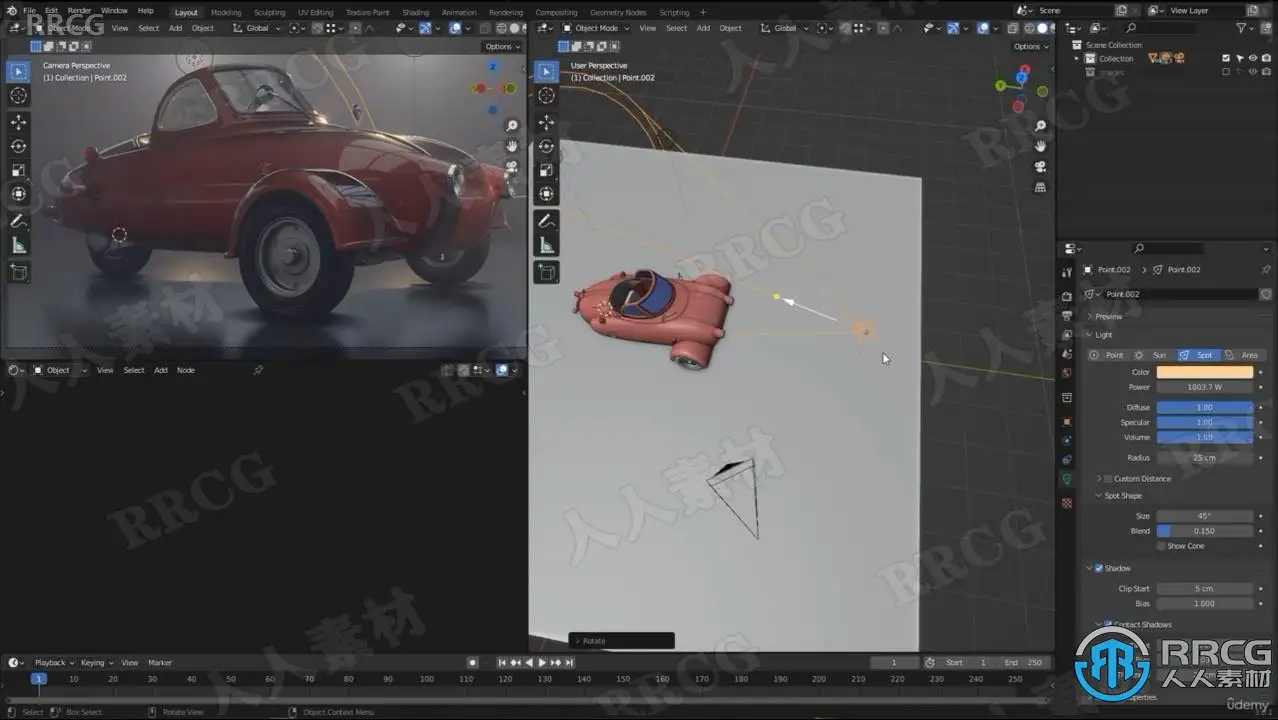Select the Move tool in the right viewport
Image resolution: width=1278 pixels, height=720 pixels.
(x=546, y=122)
